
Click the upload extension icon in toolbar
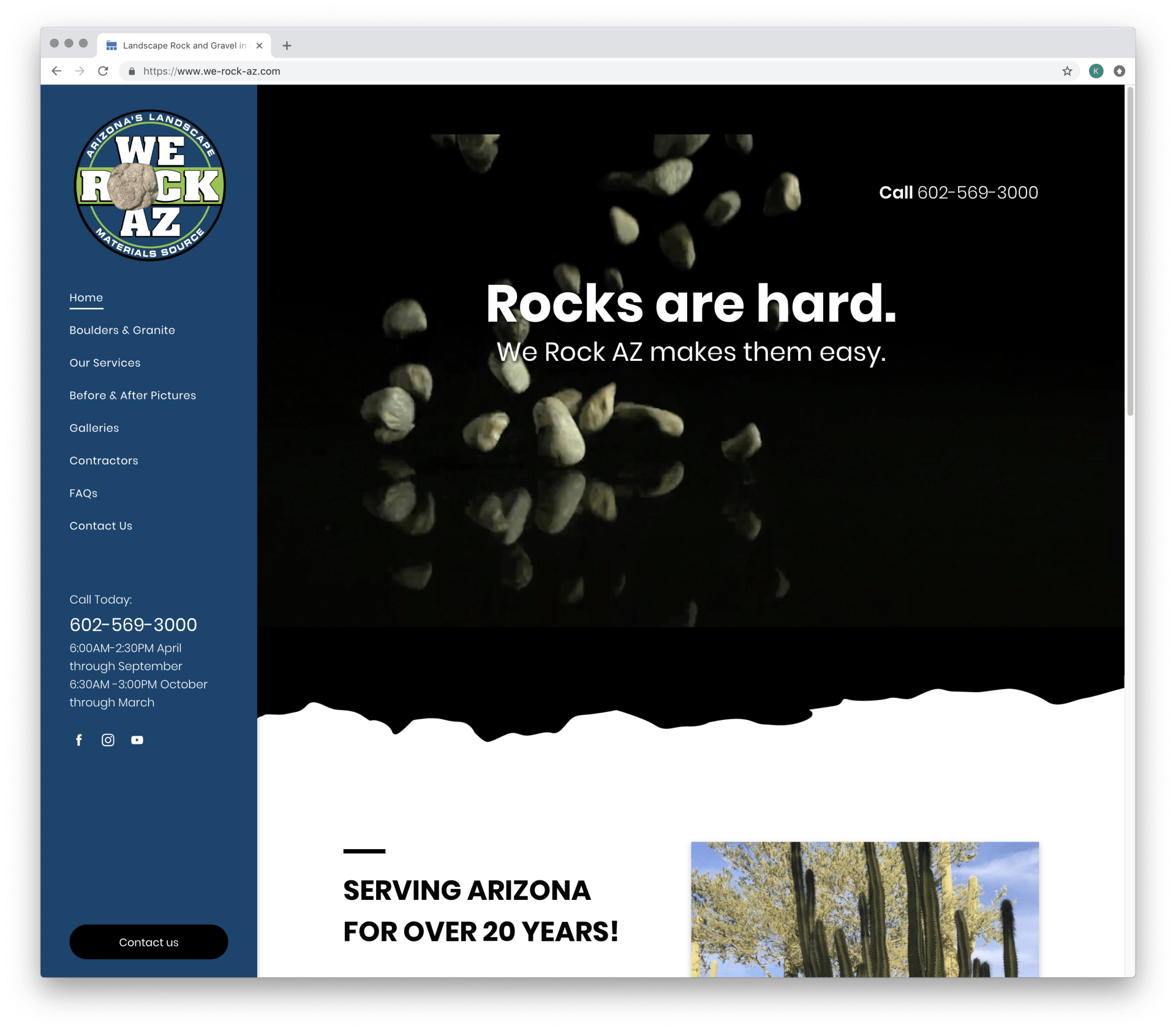[1120, 71]
